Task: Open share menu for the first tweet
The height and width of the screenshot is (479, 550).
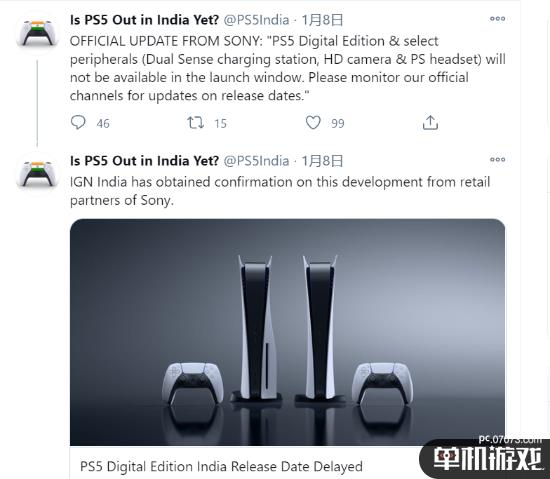Action: [x=430, y=123]
